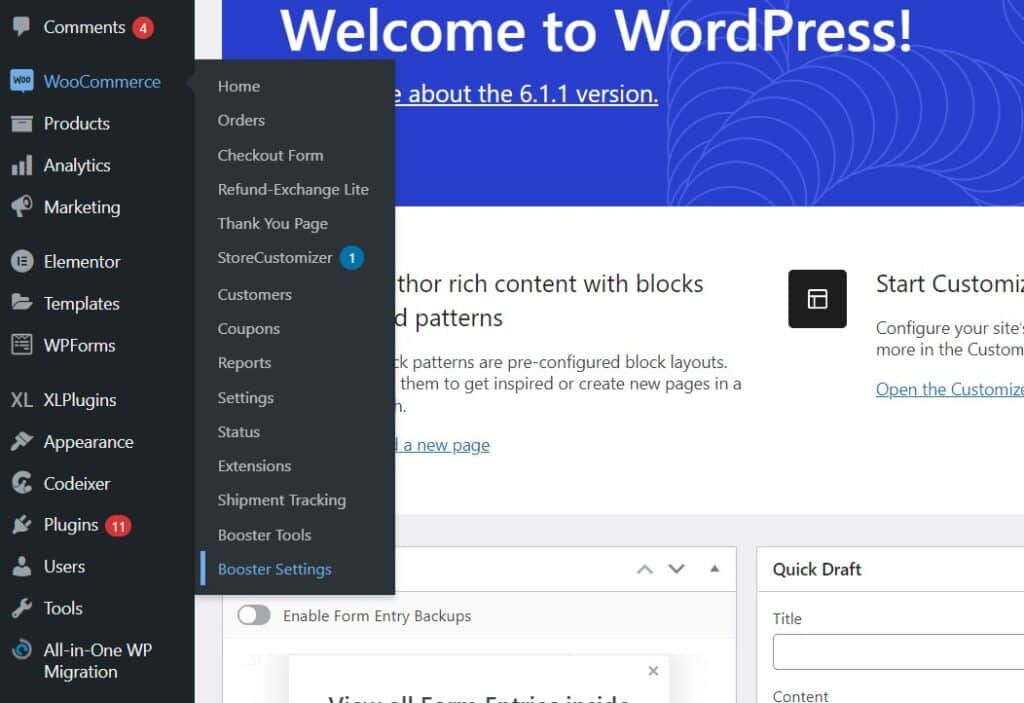Click the Analytics bar chart icon
The height and width of the screenshot is (703, 1024).
pos(22,165)
